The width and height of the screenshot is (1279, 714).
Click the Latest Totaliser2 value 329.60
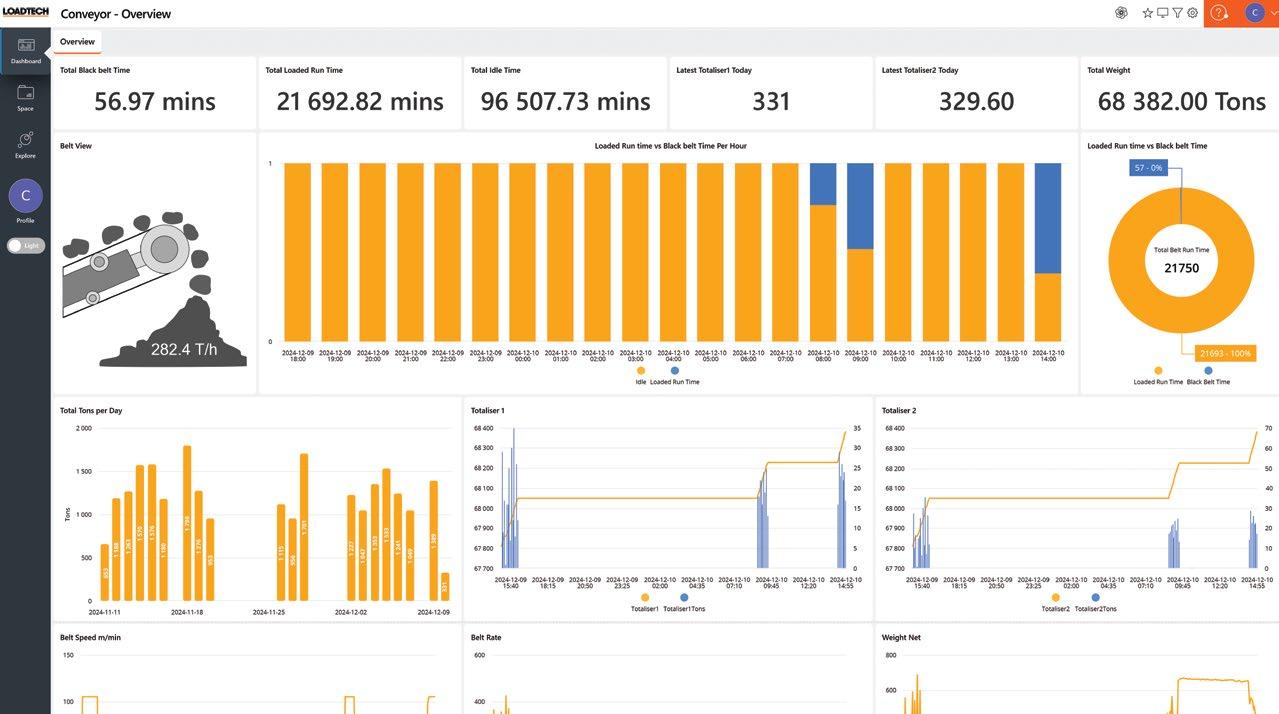pyautogui.click(x=976, y=101)
